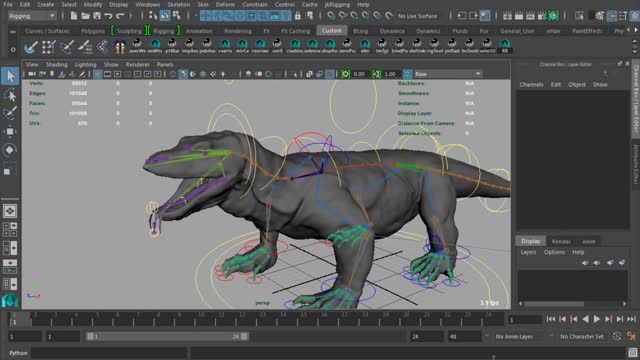Image resolution: width=640 pixels, height=360 pixels.
Task: Click the sculpt brush shelf icon
Action: [x=31, y=47]
